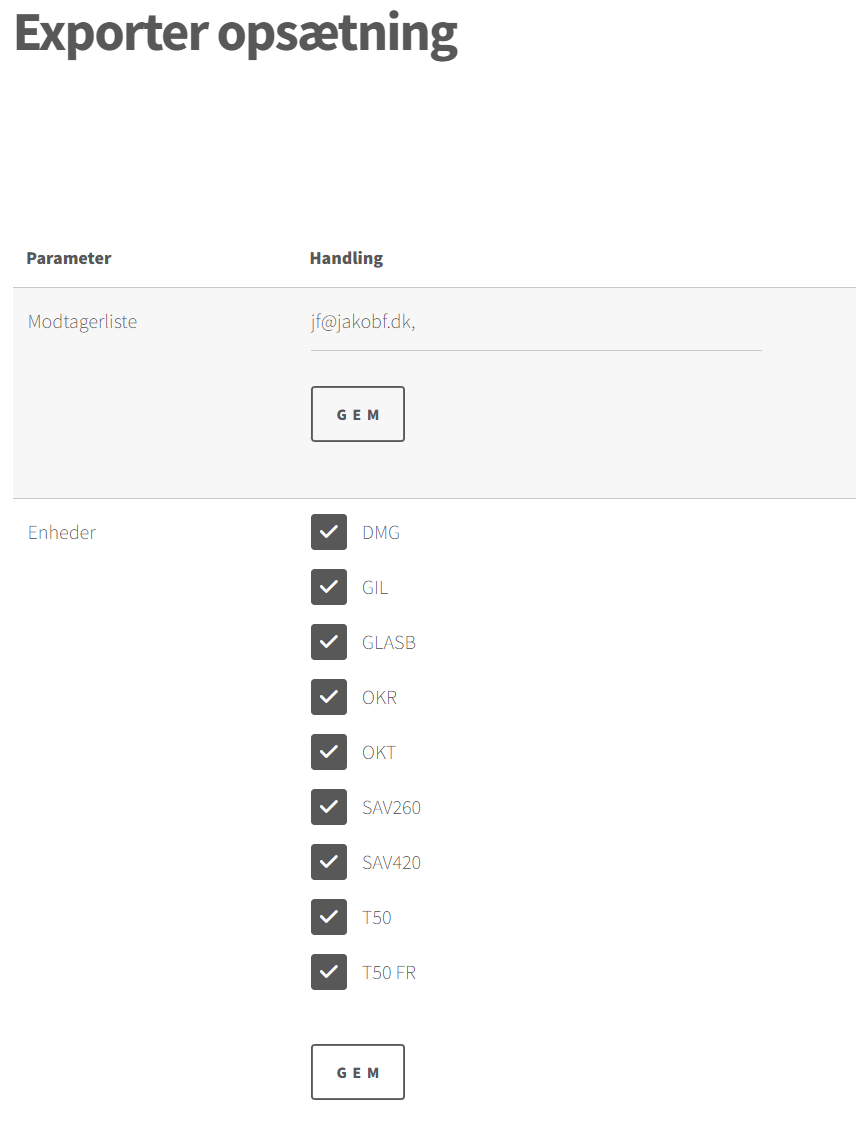Toggle the GIL checkbox

point(329,588)
